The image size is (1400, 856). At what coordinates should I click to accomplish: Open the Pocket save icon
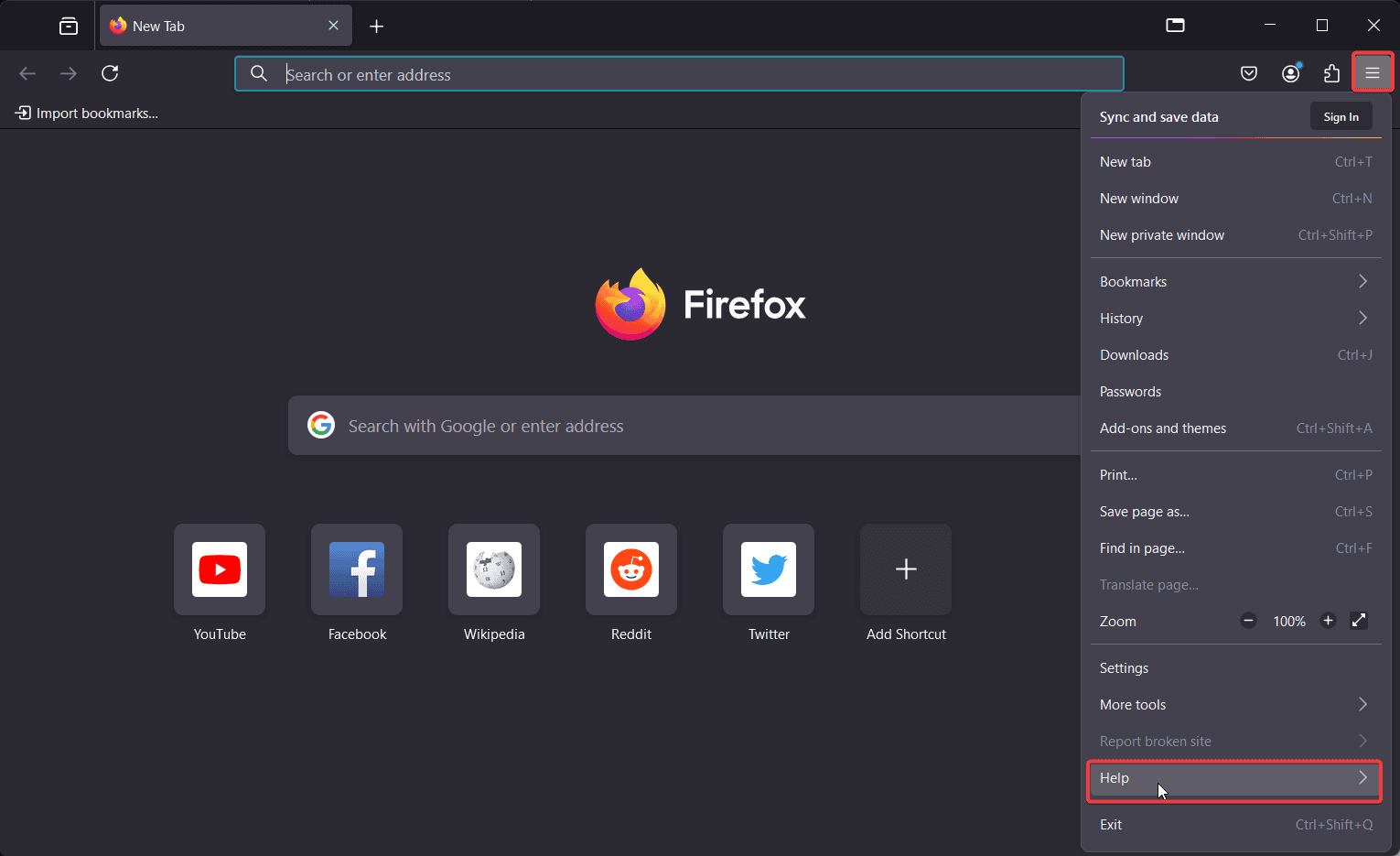coord(1249,73)
